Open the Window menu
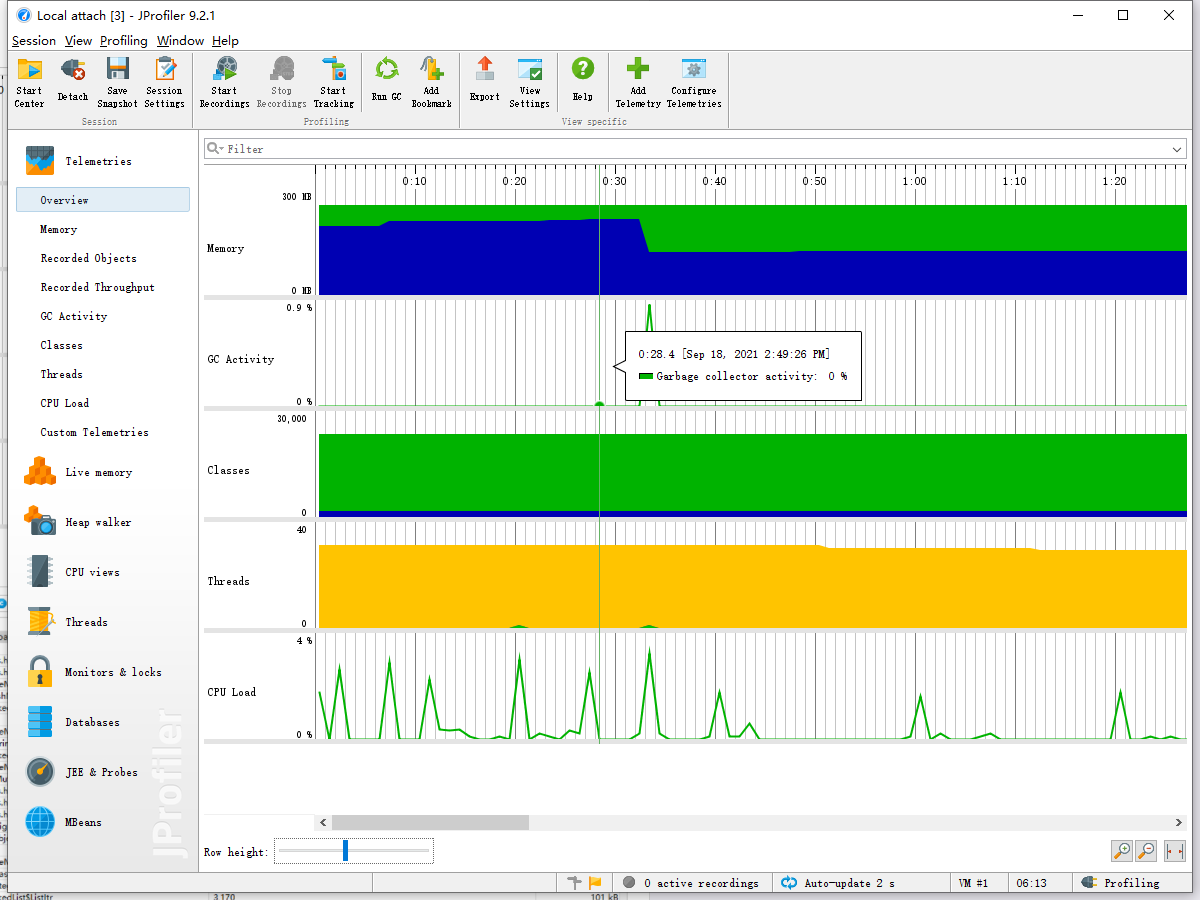The height and width of the screenshot is (900, 1200). tap(180, 41)
